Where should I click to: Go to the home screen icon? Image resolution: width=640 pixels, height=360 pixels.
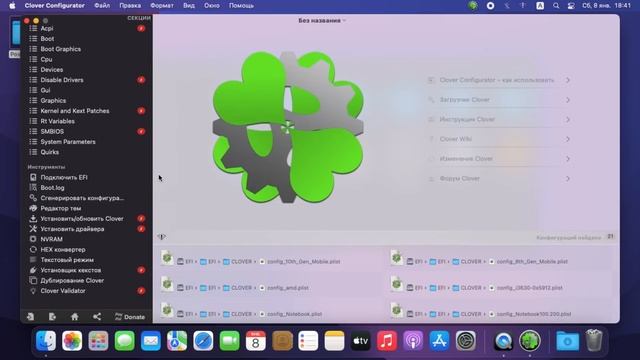click(74, 317)
